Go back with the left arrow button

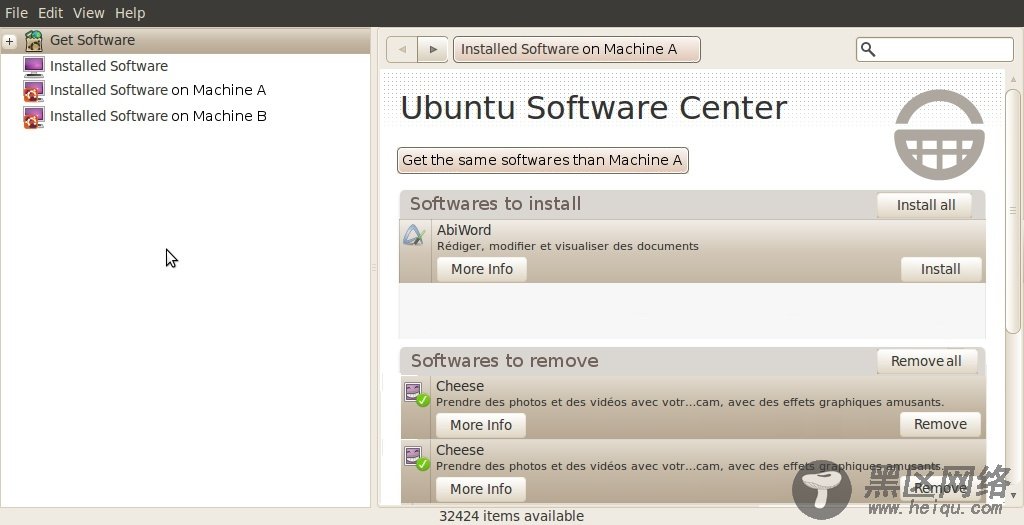(x=402, y=50)
